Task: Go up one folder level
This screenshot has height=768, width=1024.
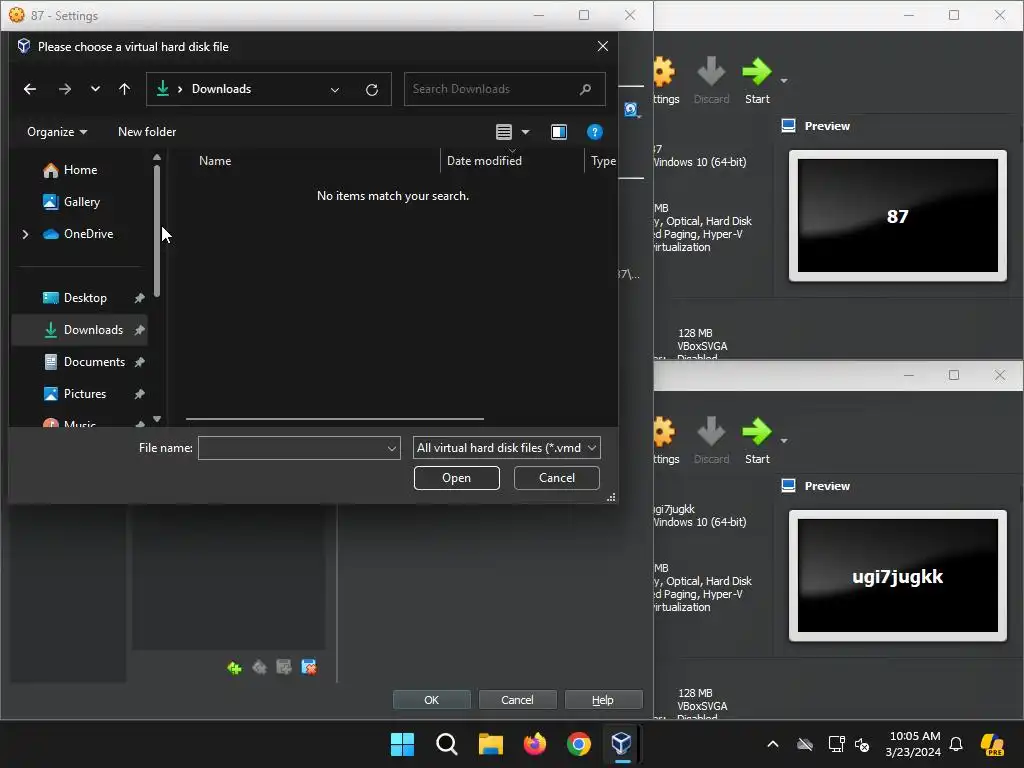Action: (125, 89)
